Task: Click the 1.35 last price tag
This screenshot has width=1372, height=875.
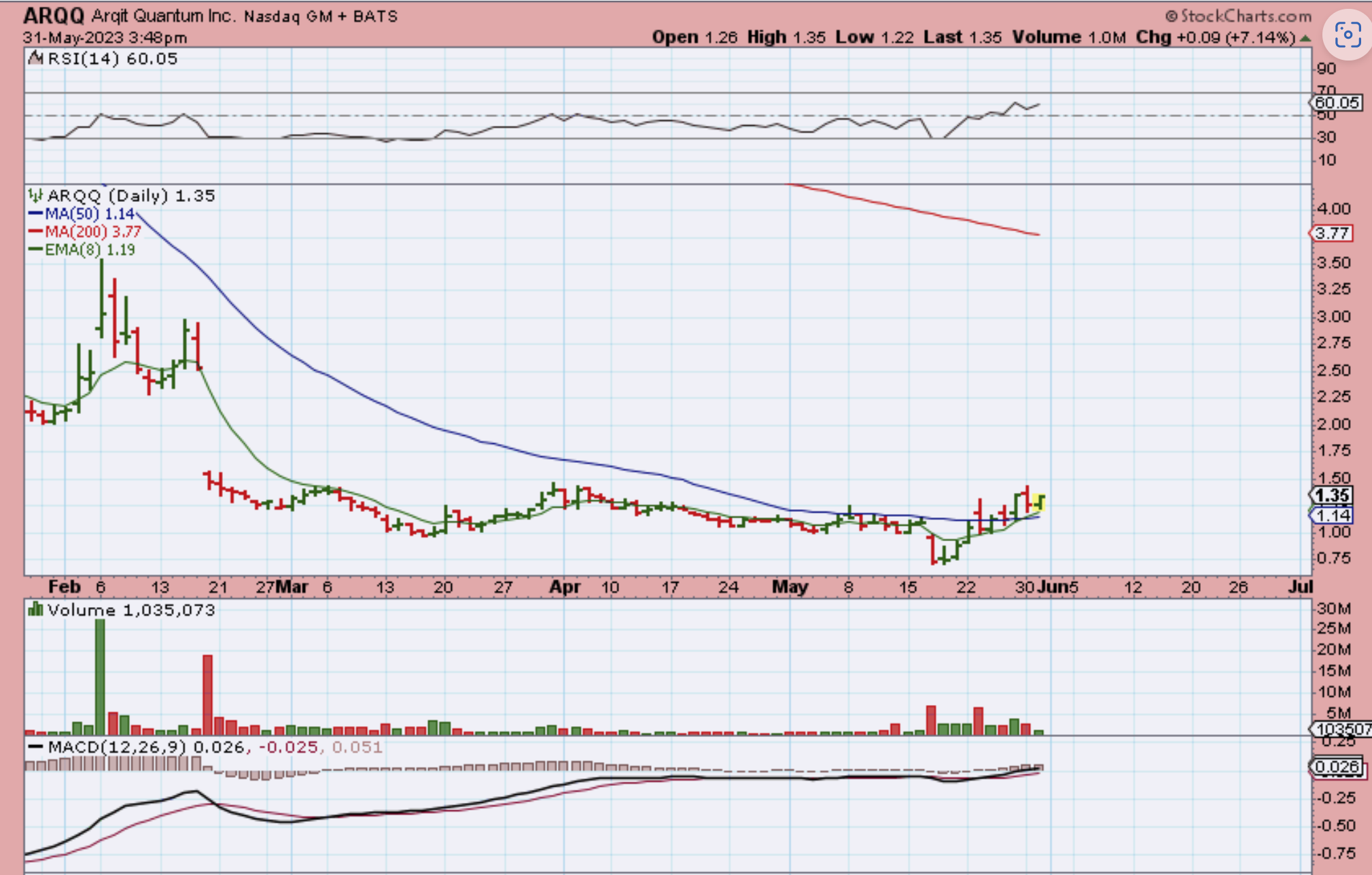Action: (1332, 496)
